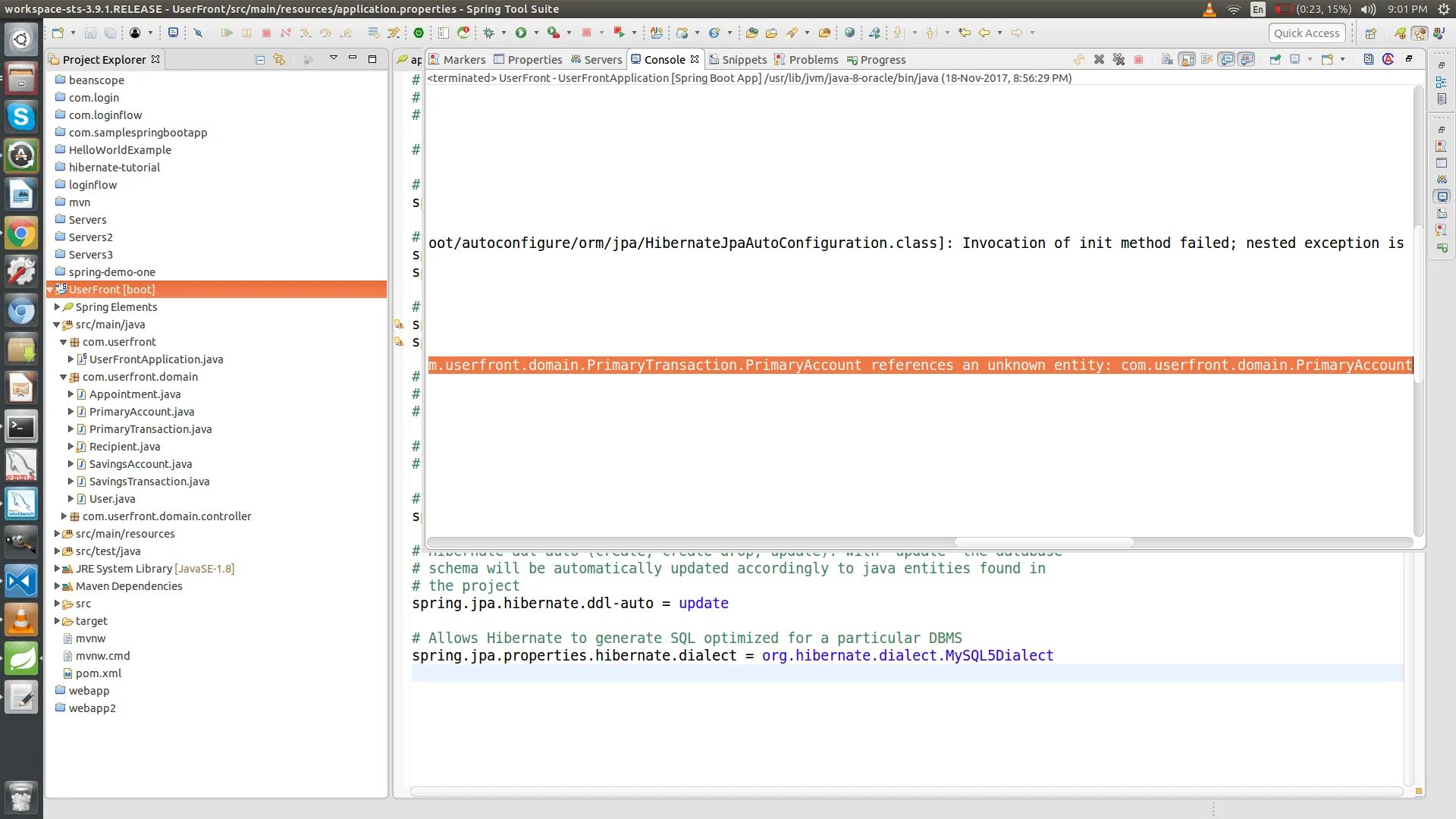The width and height of the screenshot is (1456, 819).
Task: Toggle Link with Editor in Project Explorer
Action: click(279, 59)
